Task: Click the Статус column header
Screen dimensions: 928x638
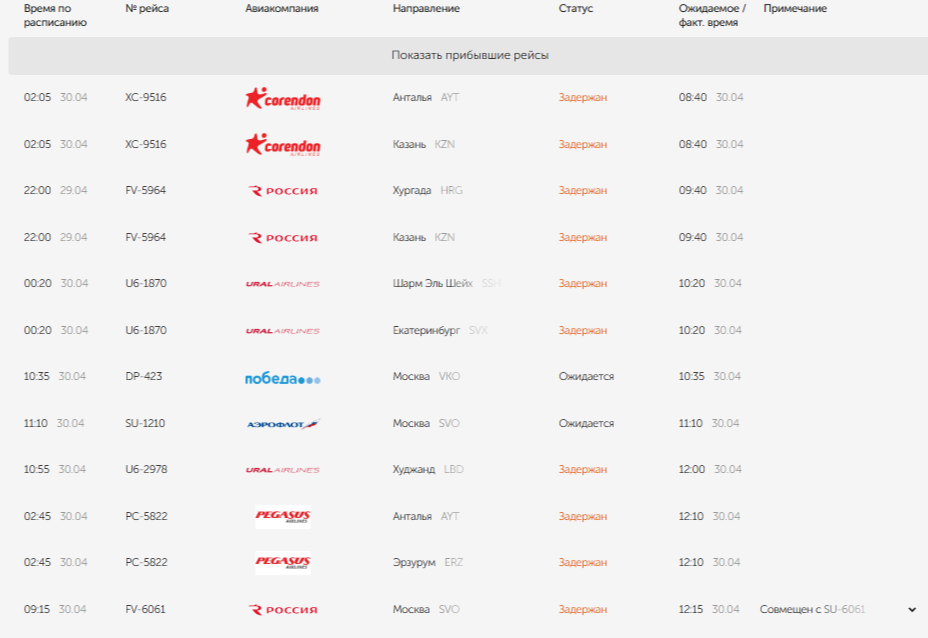Action: point(575,9)
